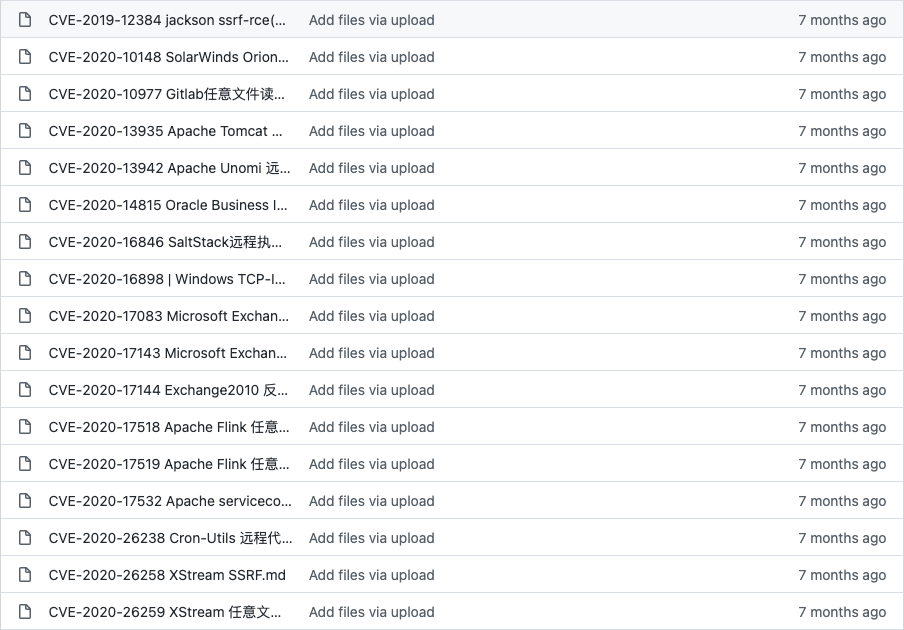Open CVE-2020-17144 Exchange2010 file

(x=168, y=390)
